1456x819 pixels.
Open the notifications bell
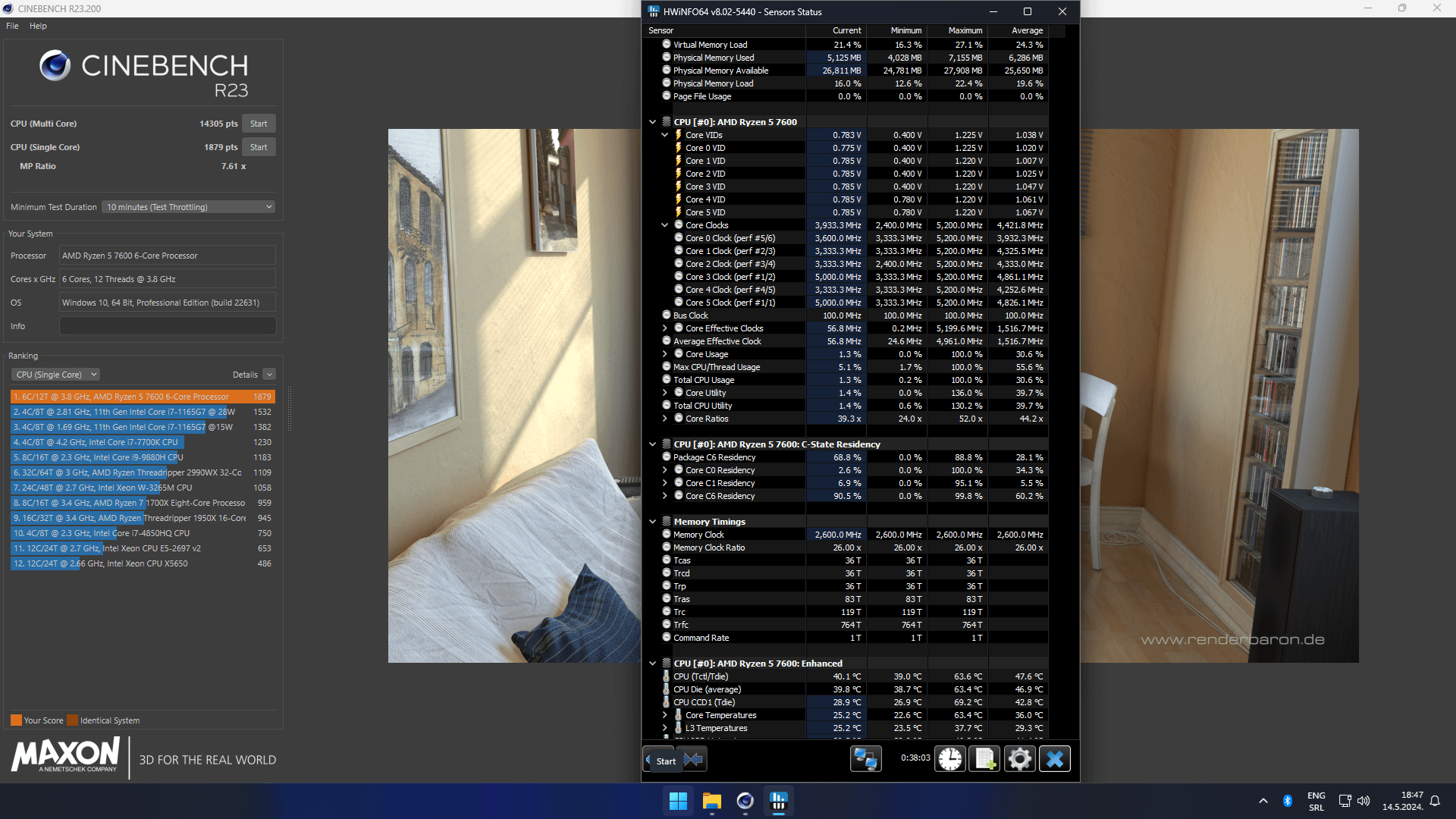coord(1435,801)
